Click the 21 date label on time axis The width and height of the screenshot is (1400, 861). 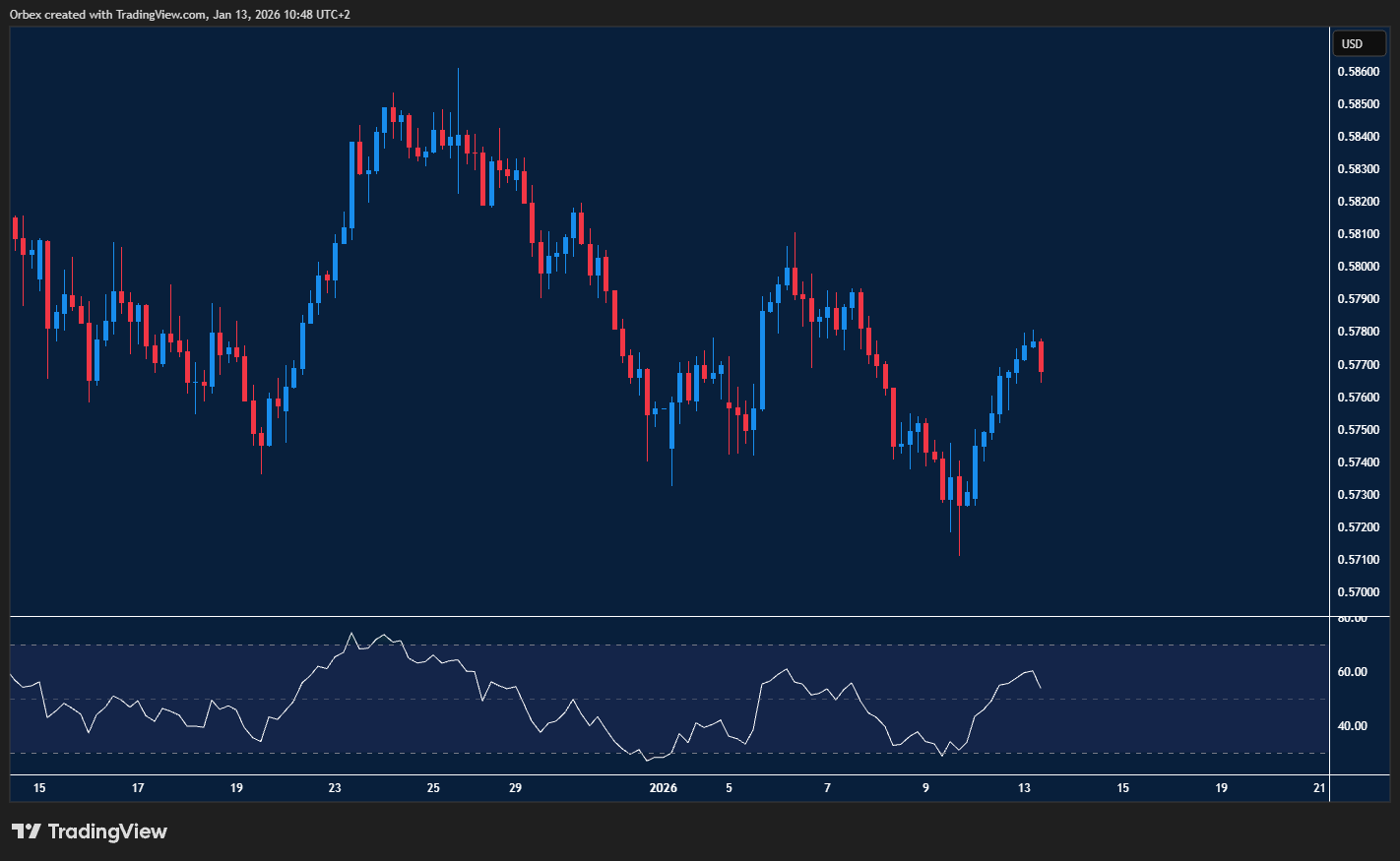[1320, 788]
